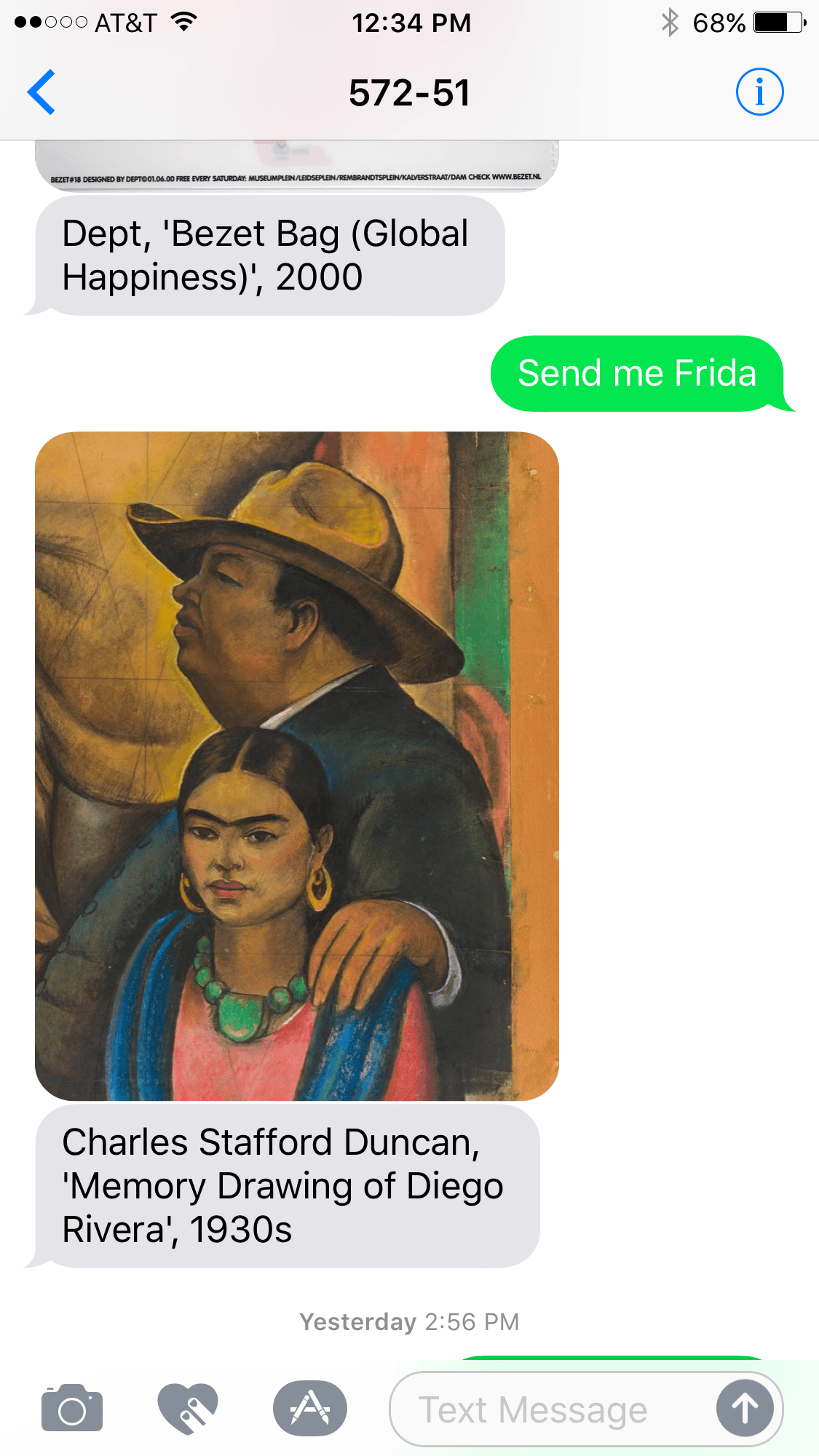Tap the battery indicator in status bar
Viewport: 819px width, 1456px height.
(x=780, y=23)
